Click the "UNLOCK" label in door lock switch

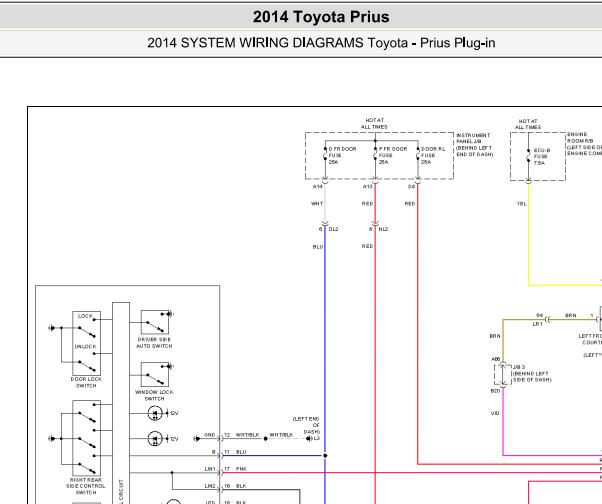click(x=85, y=346)
